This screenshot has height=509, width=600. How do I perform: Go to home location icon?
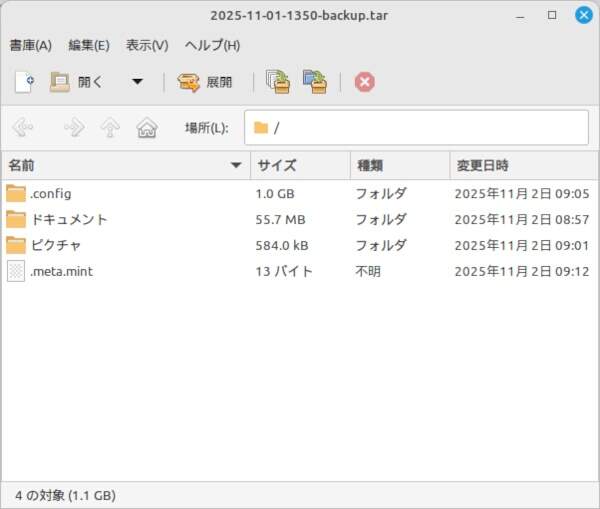[147, 127]
